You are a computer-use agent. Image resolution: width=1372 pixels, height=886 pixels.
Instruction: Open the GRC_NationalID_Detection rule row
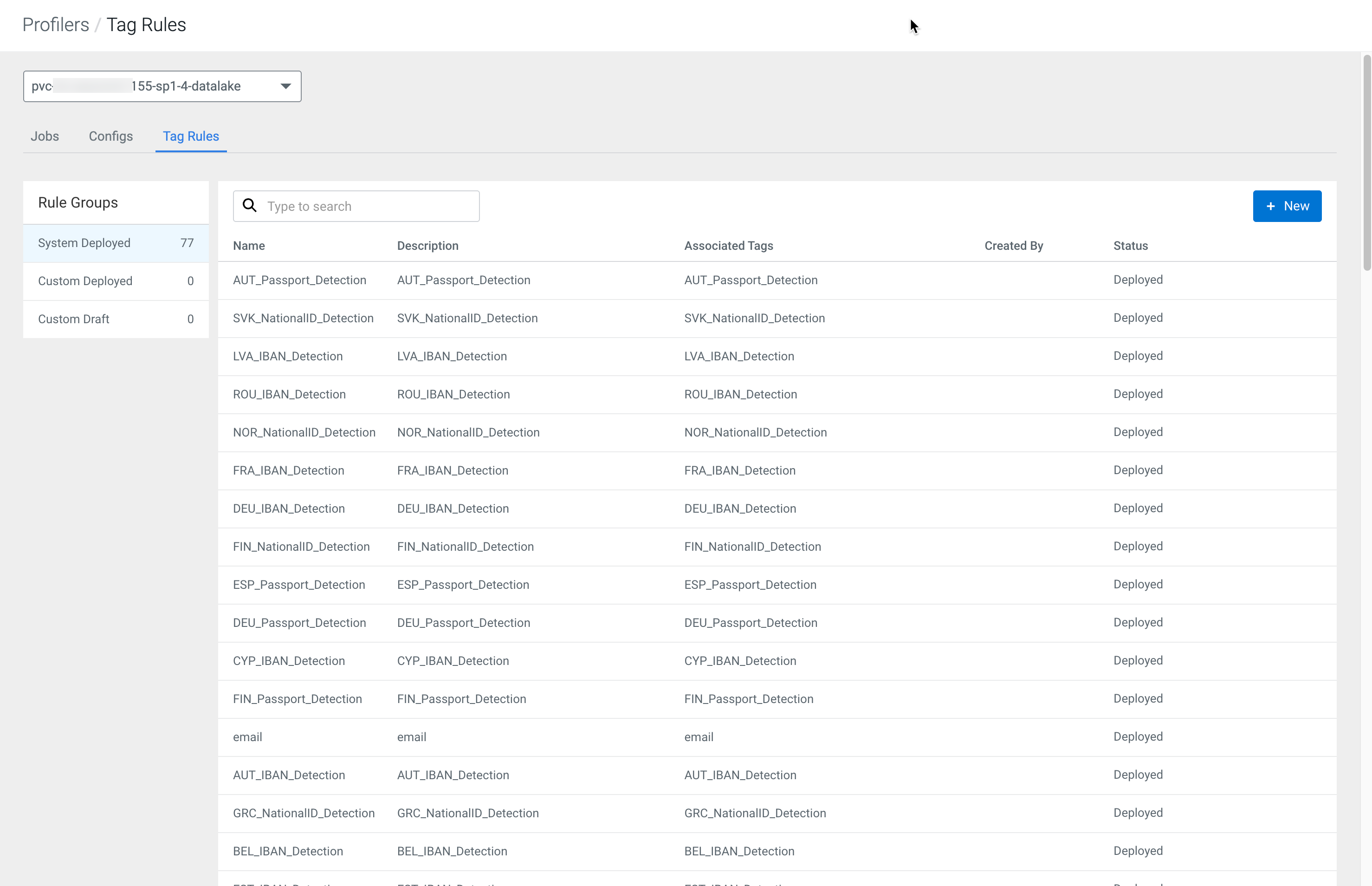pyautogui.click(x=304, y=813)
